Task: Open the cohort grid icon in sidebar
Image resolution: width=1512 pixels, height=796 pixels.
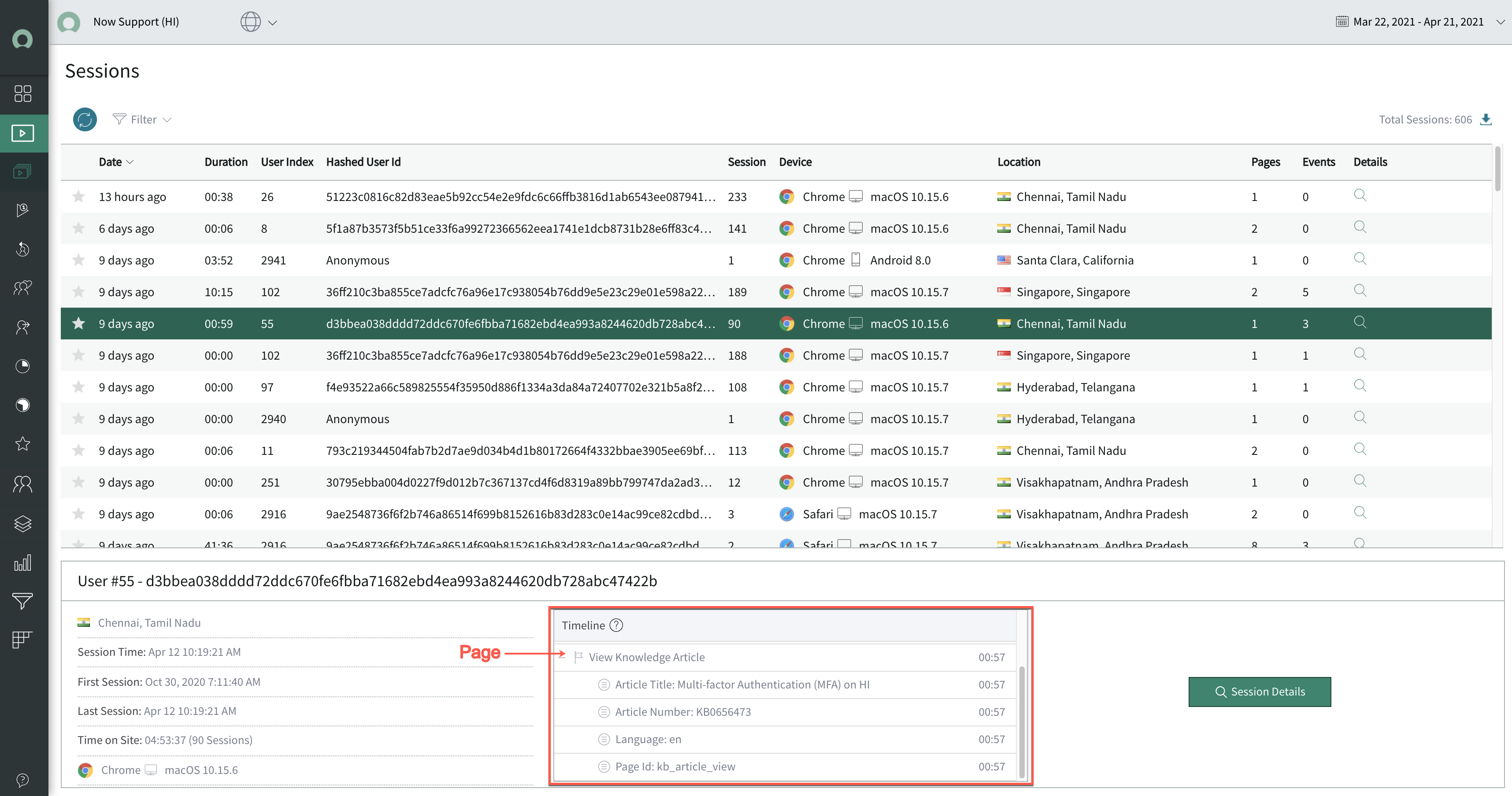Action: [x=23, y=640]
